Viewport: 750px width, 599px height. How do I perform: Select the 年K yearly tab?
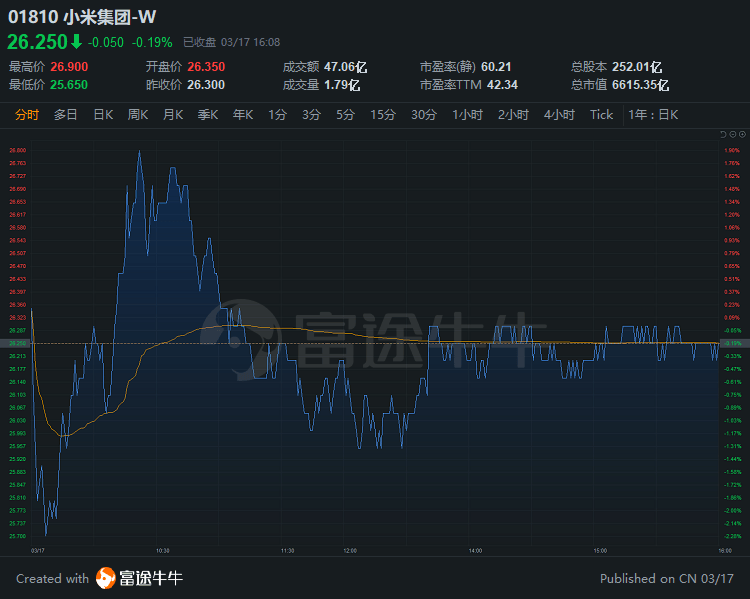pos(243,115)
